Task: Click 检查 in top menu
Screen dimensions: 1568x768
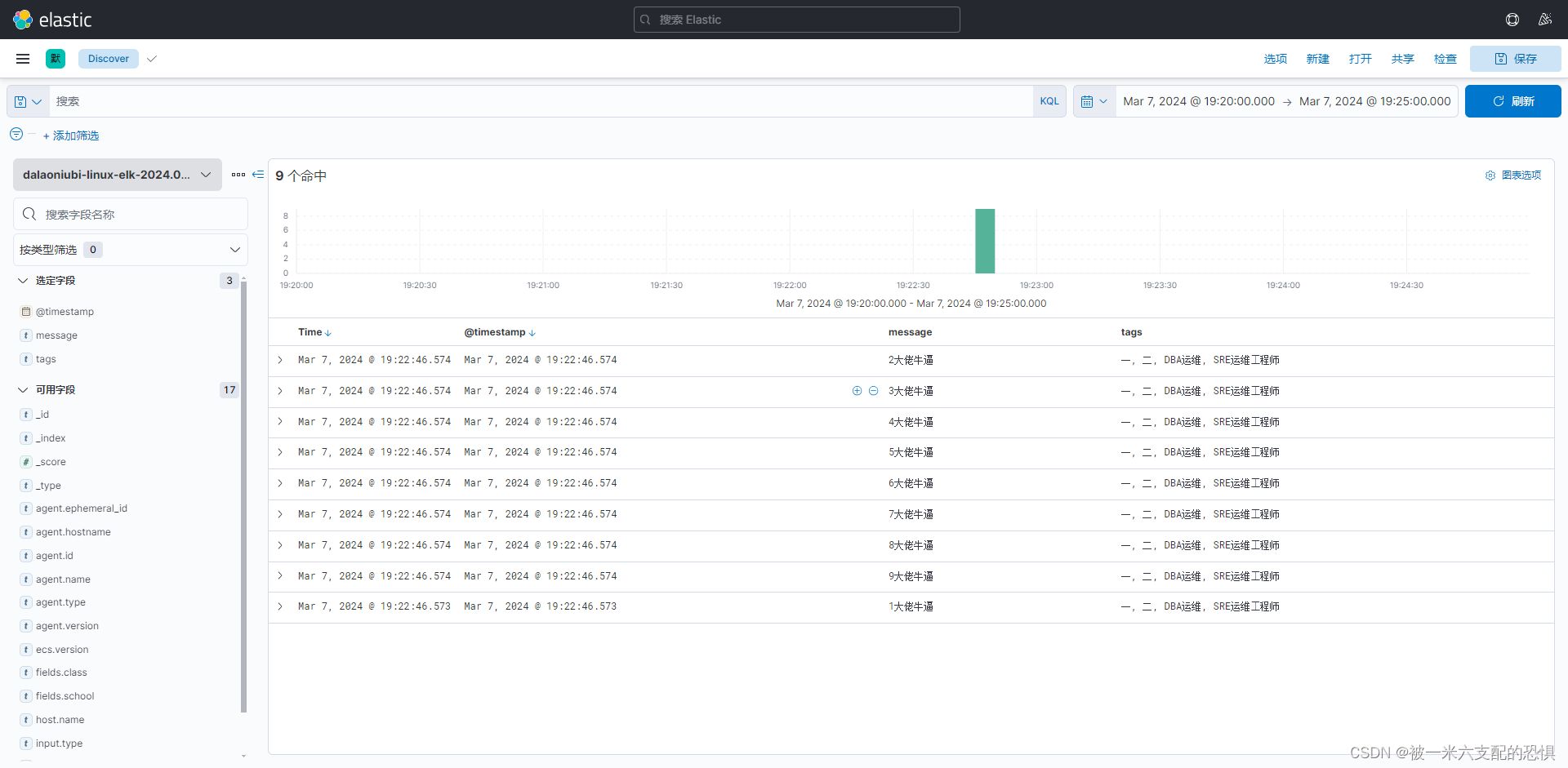Action: click(1445, 59)
